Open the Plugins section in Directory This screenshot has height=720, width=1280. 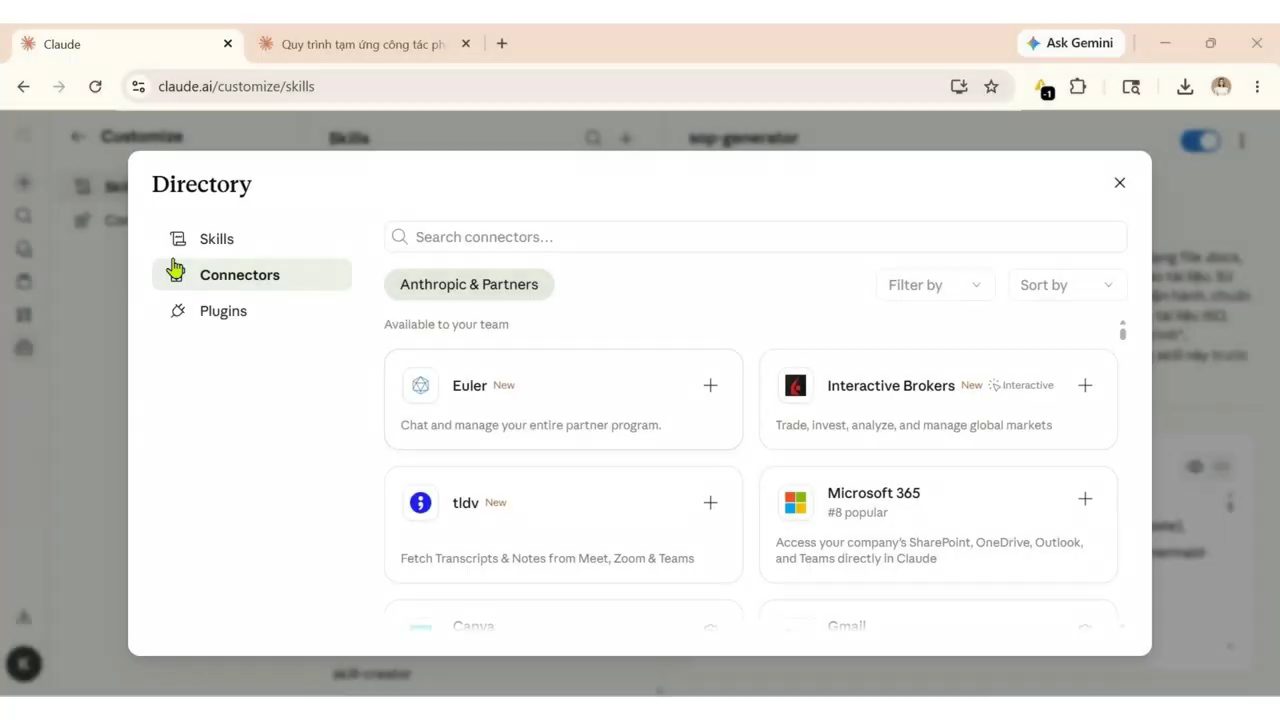251,311
